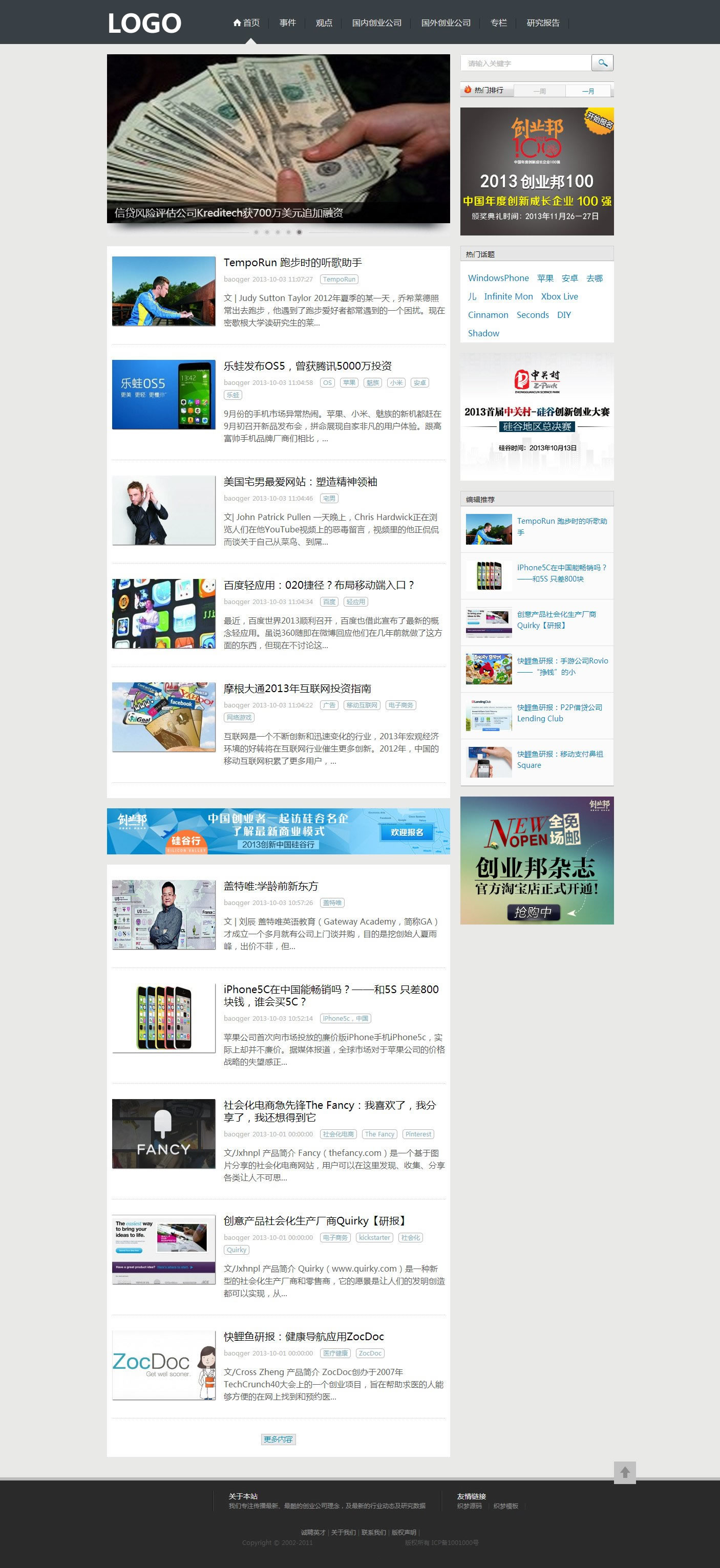Click footer link 诚聘英才
Viewport: 720px width, 1568px height.
point(313,1533)
